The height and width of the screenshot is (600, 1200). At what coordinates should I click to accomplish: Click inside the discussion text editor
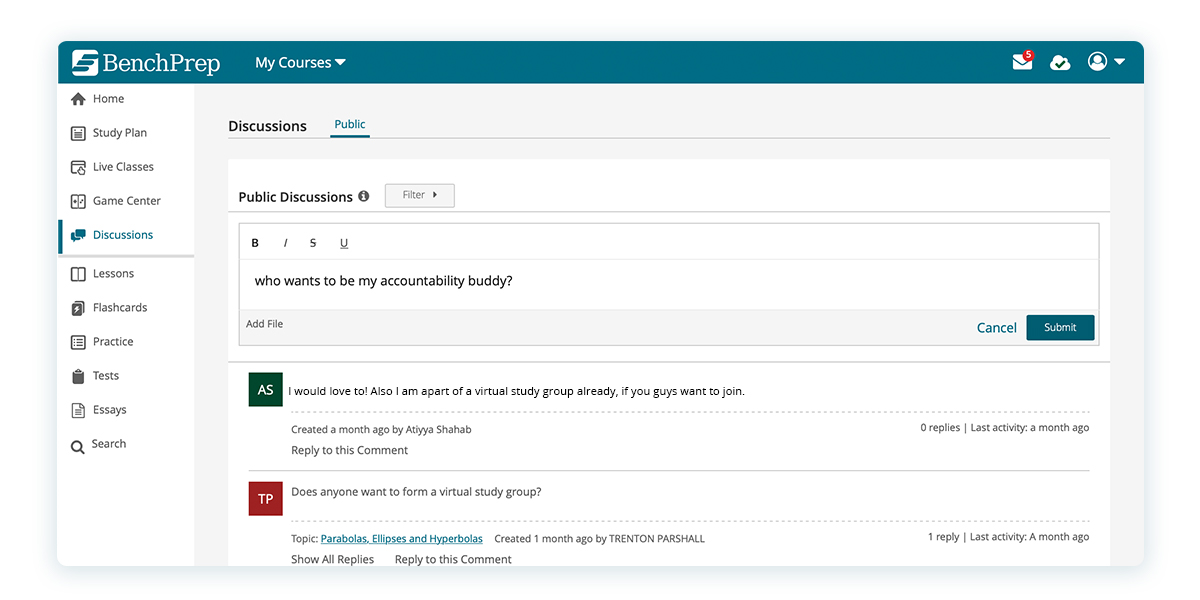[x=669, y=284]
